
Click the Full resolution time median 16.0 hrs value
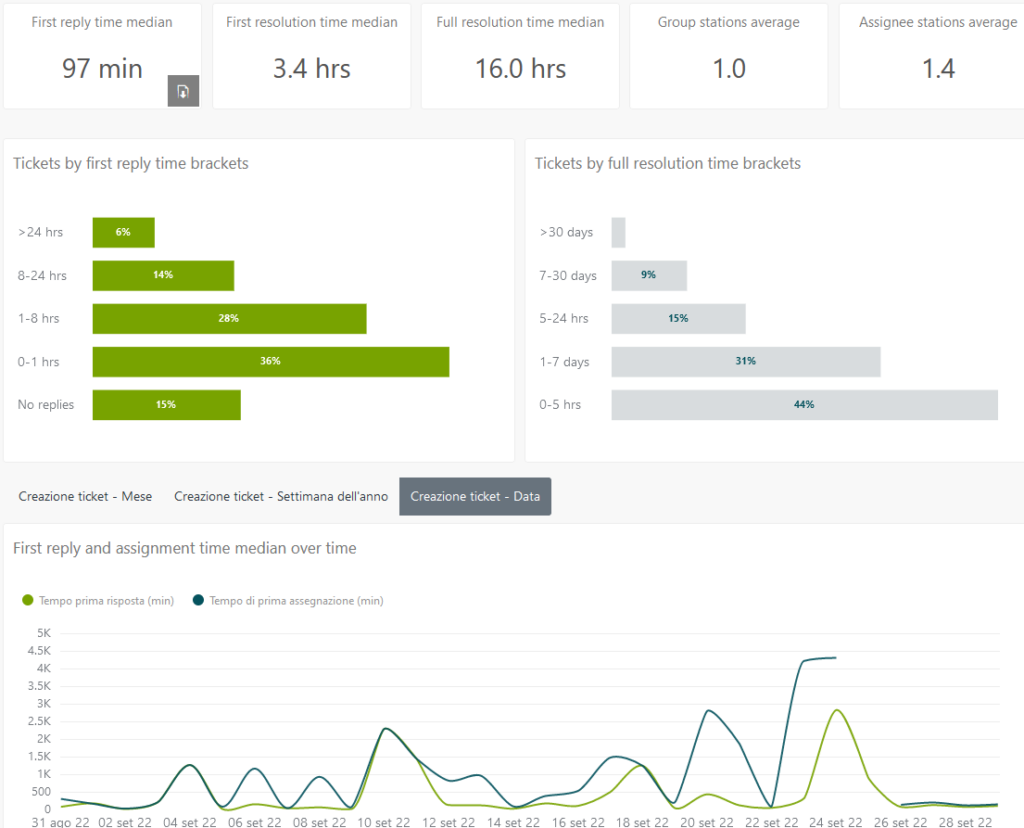pyautogui.click(x=520, y=69)
